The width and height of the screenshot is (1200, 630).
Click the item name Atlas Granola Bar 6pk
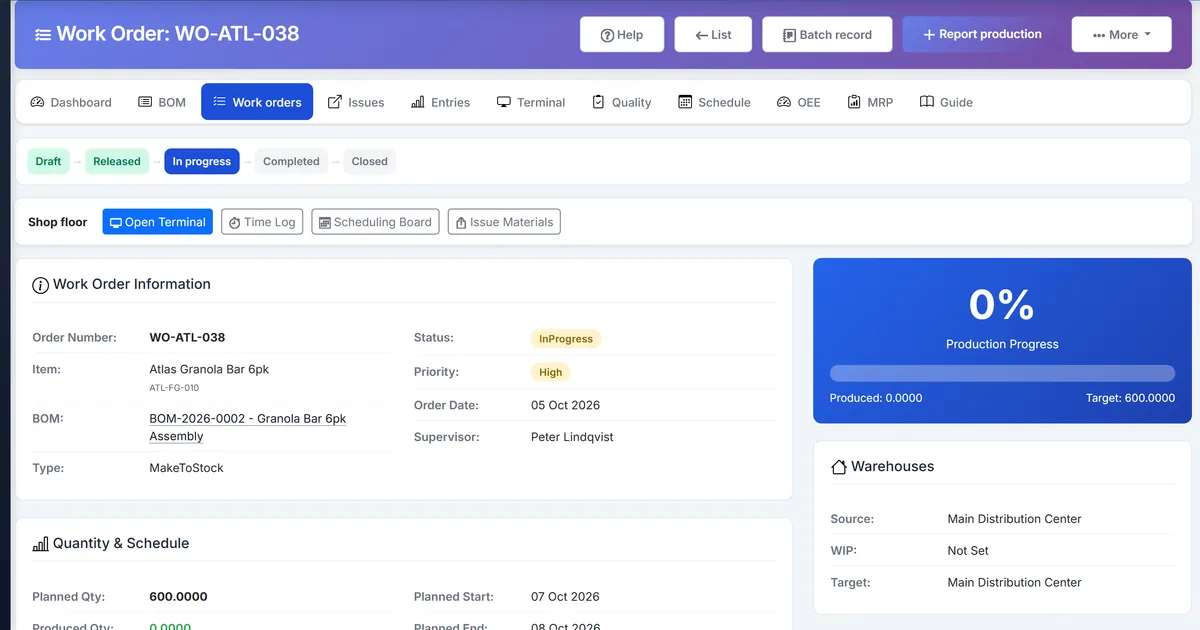209,369
